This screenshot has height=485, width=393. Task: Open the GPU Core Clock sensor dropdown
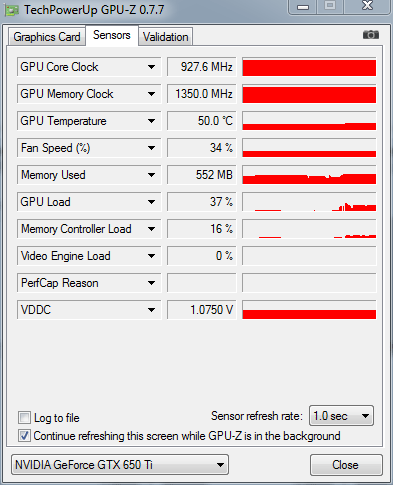pos(151,67)
